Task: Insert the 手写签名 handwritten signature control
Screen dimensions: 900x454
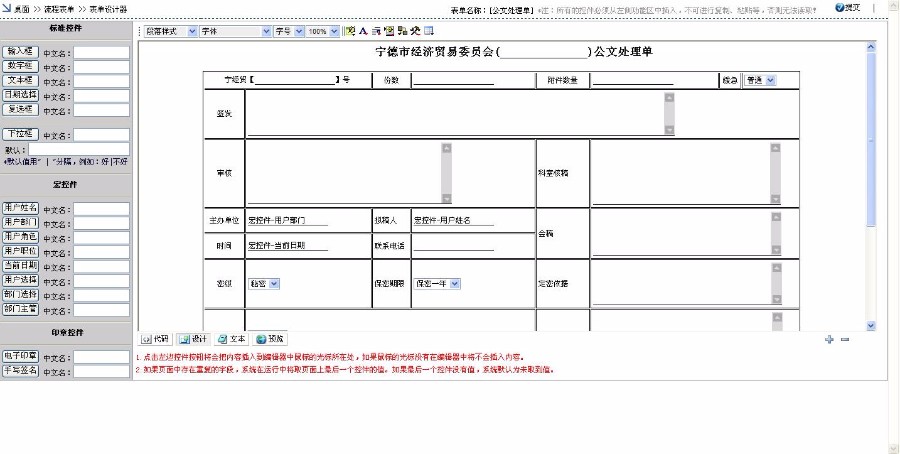Action: point(21,370)
